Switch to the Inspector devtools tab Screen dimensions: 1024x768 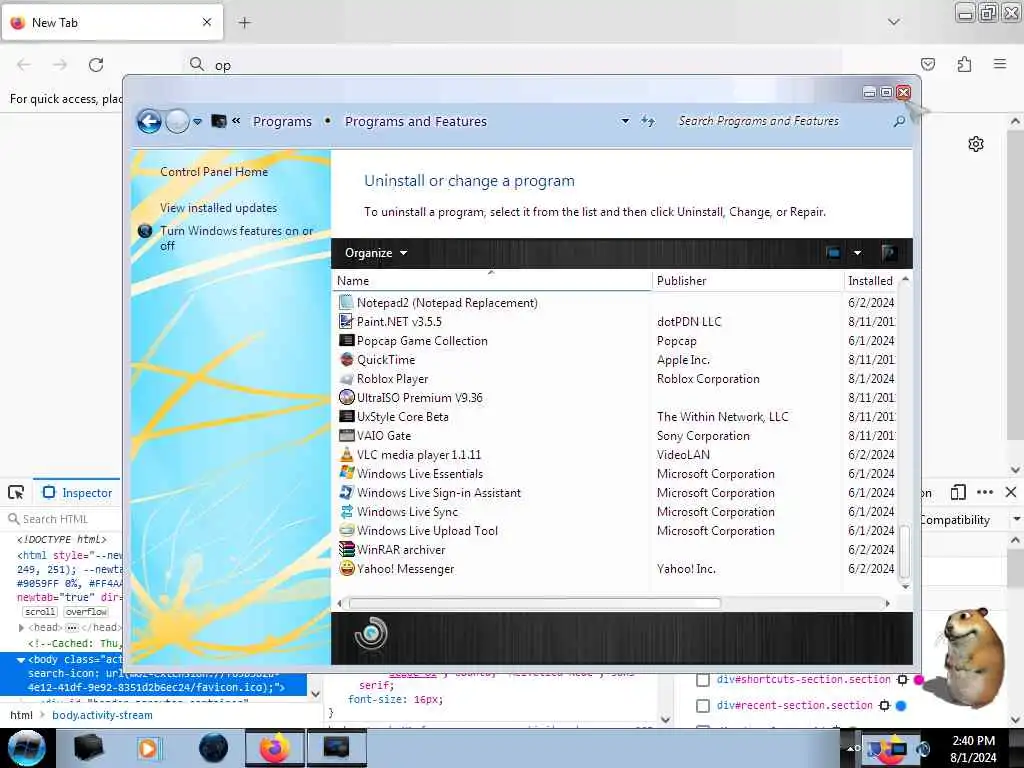(x=77, y=493)
